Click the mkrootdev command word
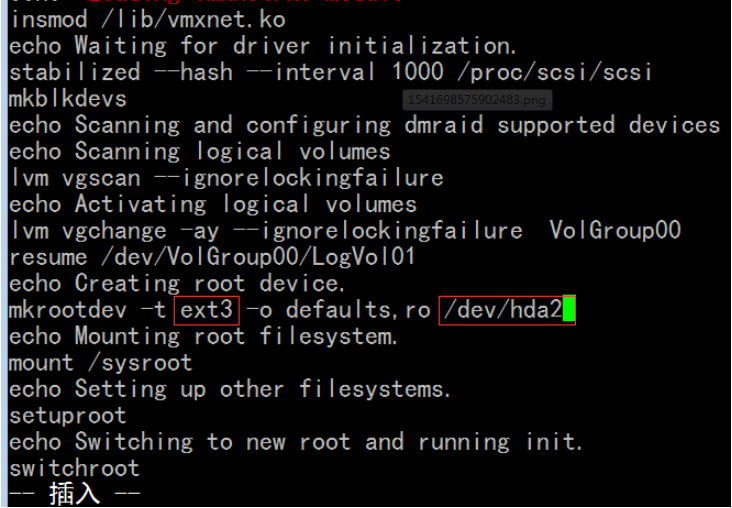This screenshot has width=732, height=508. (x=68, y=310)
